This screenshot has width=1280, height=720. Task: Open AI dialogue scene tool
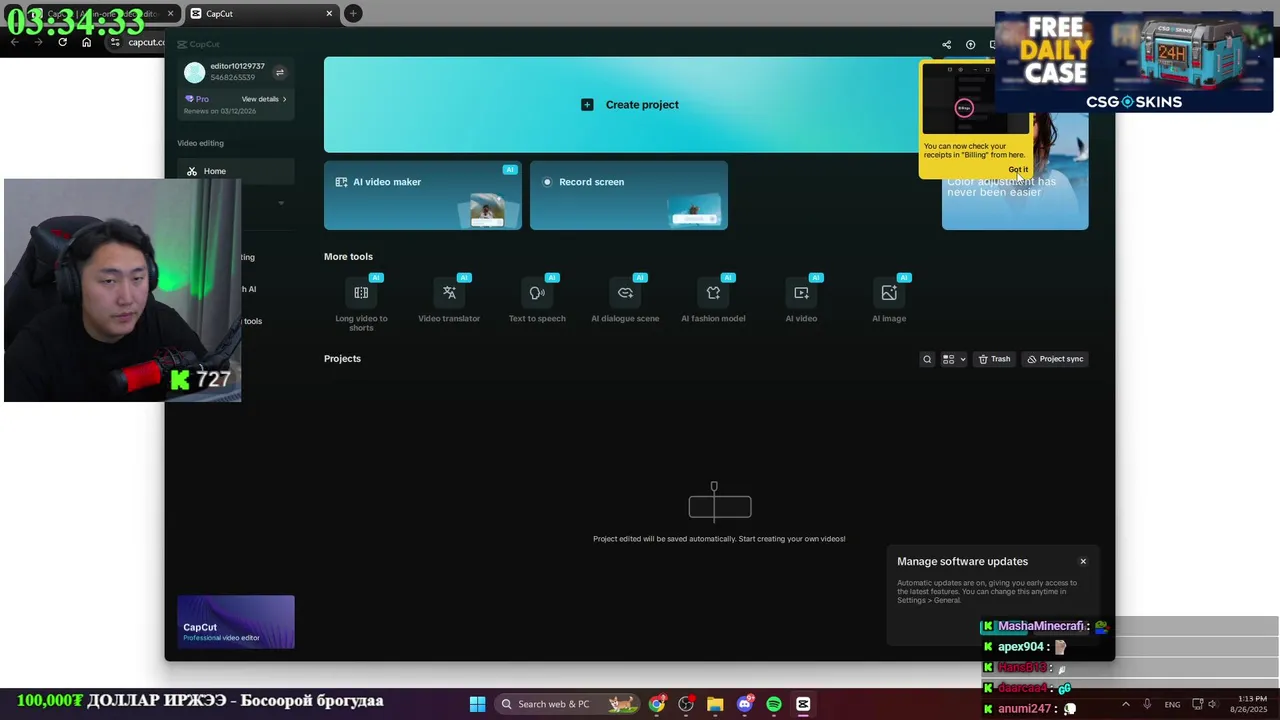(625, 300)
